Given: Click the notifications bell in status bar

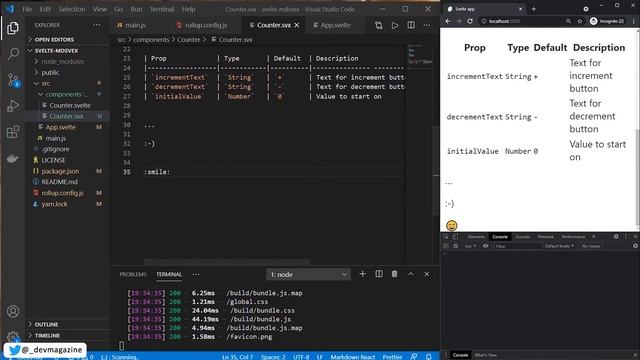Looking at the screenshot, I should click(429, 356).
